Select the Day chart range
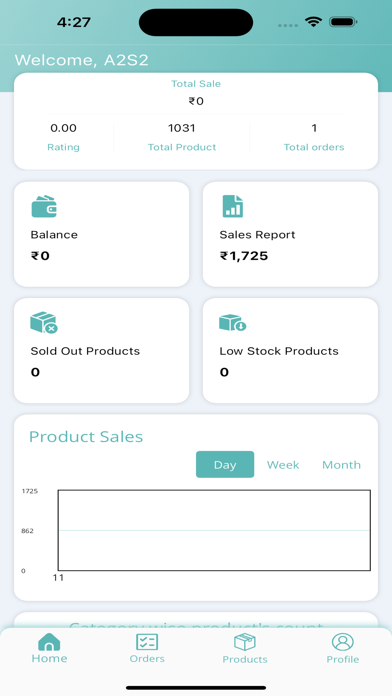 (x=225, y=464)
